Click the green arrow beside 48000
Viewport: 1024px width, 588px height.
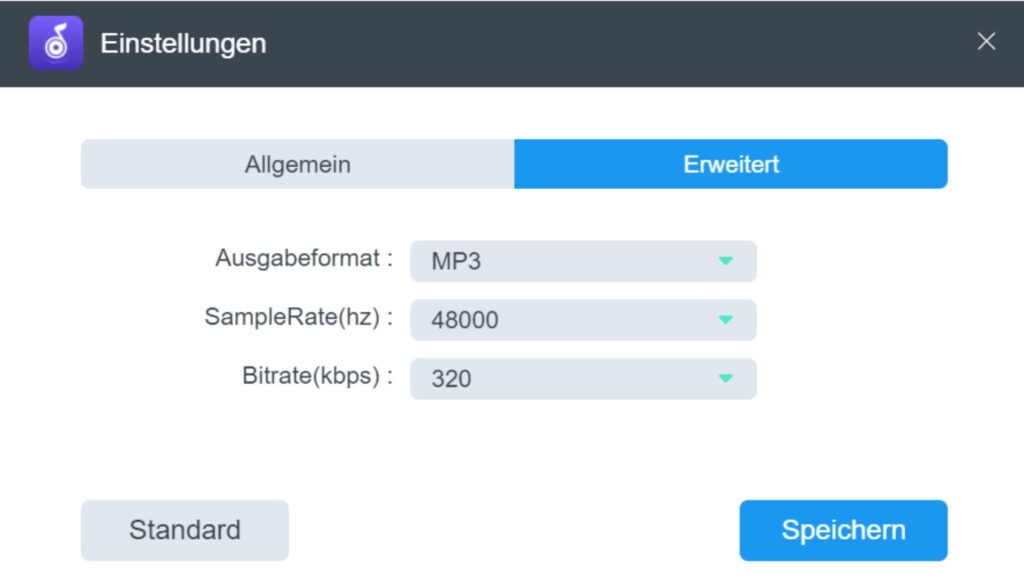pos(726,319)
